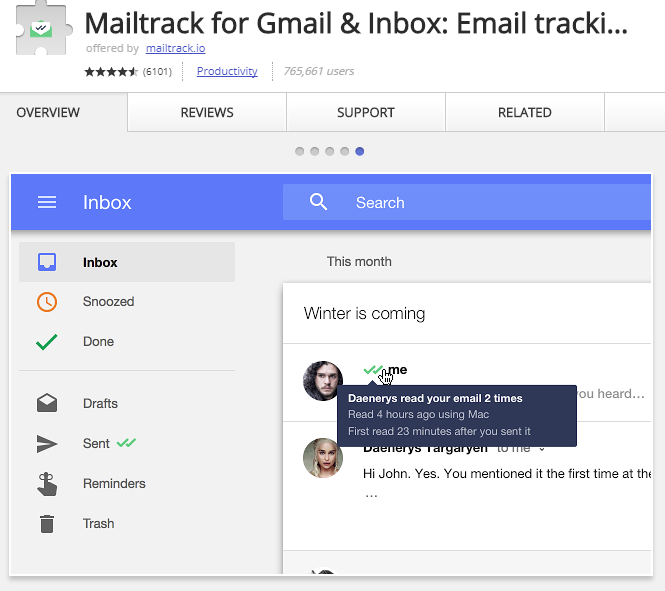Screen dimensions: 665x591
Task: Open the Drafts folder label
Action: 100,403
